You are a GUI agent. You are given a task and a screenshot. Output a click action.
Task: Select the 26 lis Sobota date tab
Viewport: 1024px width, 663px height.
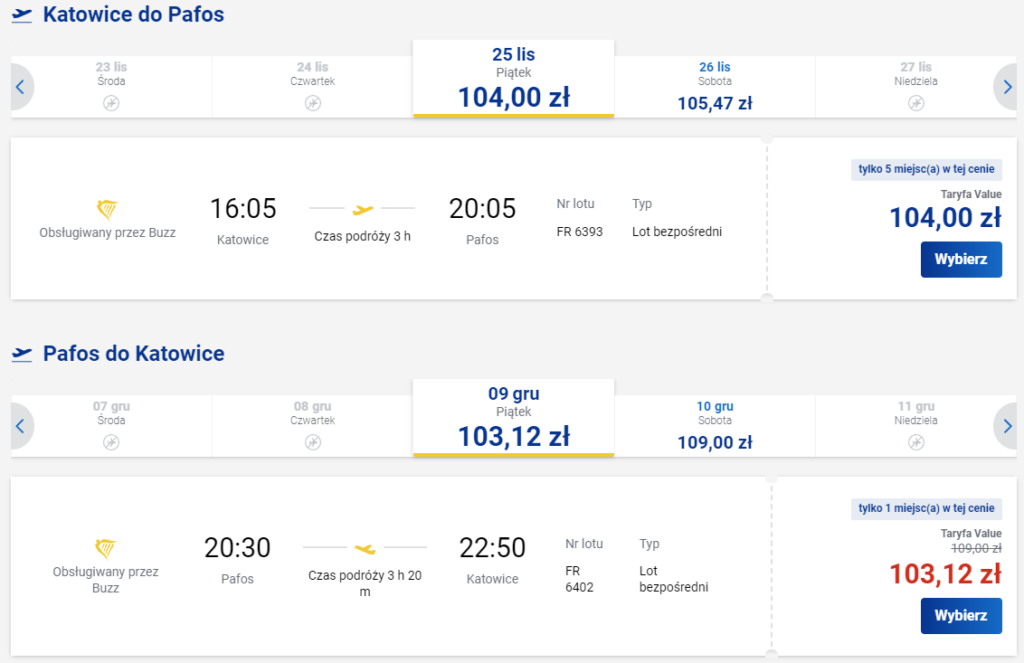tap(714, 86)
